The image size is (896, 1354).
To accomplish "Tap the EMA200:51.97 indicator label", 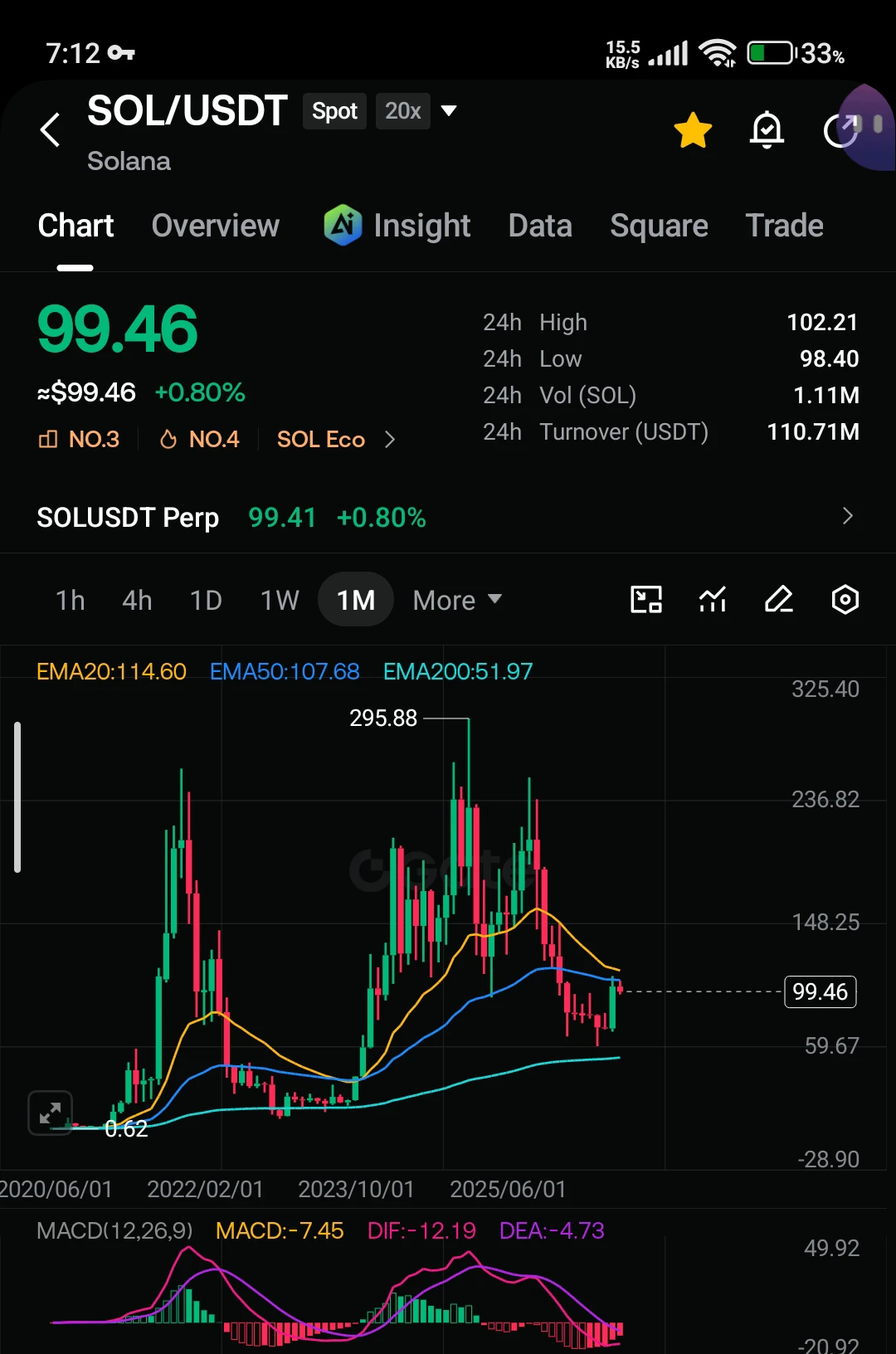I will [458, 671].
